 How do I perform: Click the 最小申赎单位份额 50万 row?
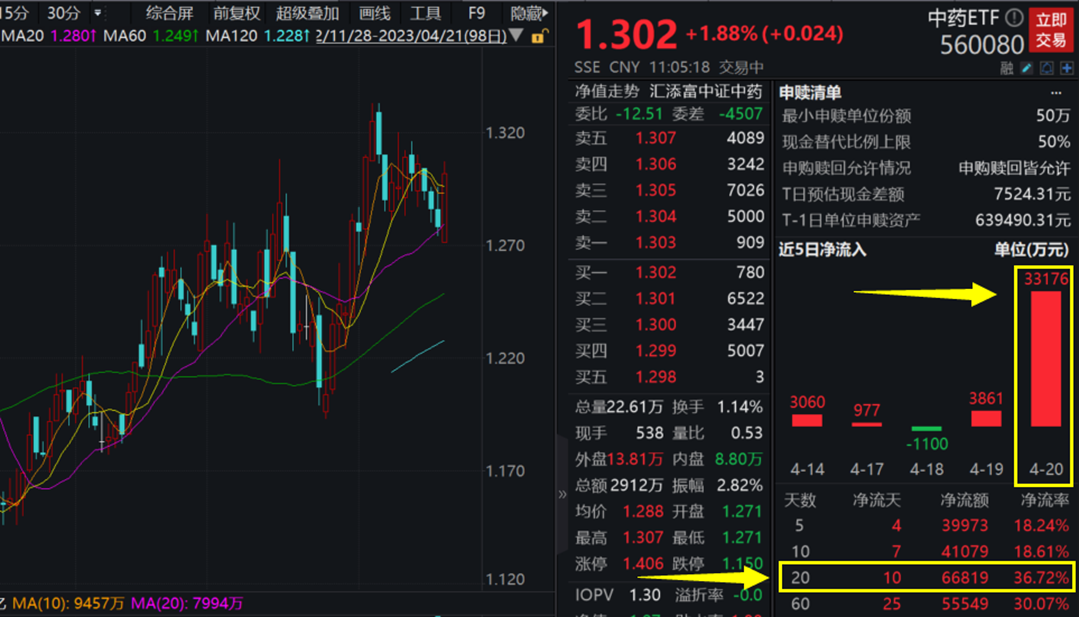point(926,116)
